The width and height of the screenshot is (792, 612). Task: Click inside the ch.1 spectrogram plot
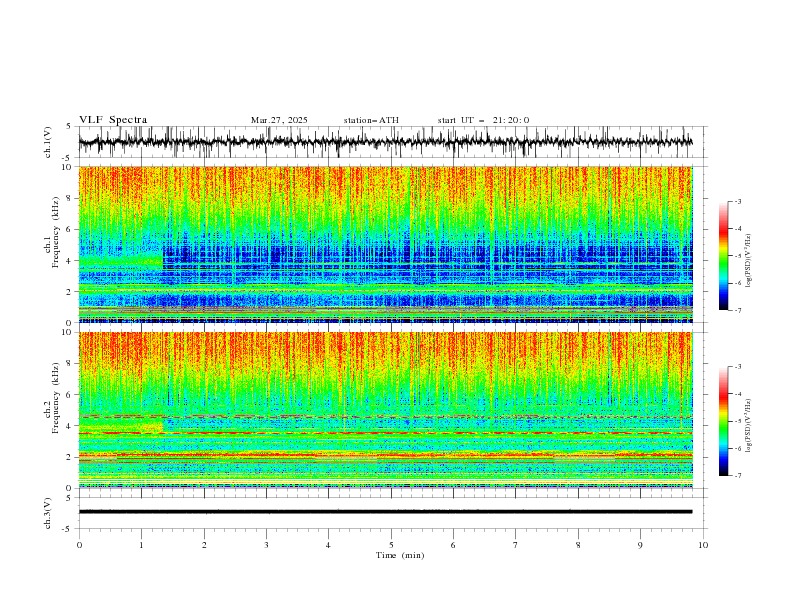[385, 244]
